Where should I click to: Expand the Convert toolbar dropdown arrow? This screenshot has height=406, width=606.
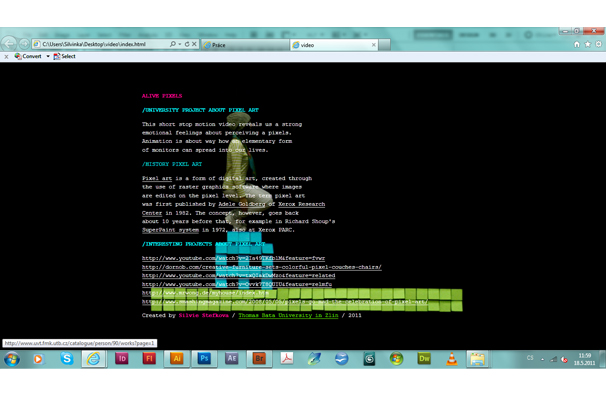(x=47, y=57)
